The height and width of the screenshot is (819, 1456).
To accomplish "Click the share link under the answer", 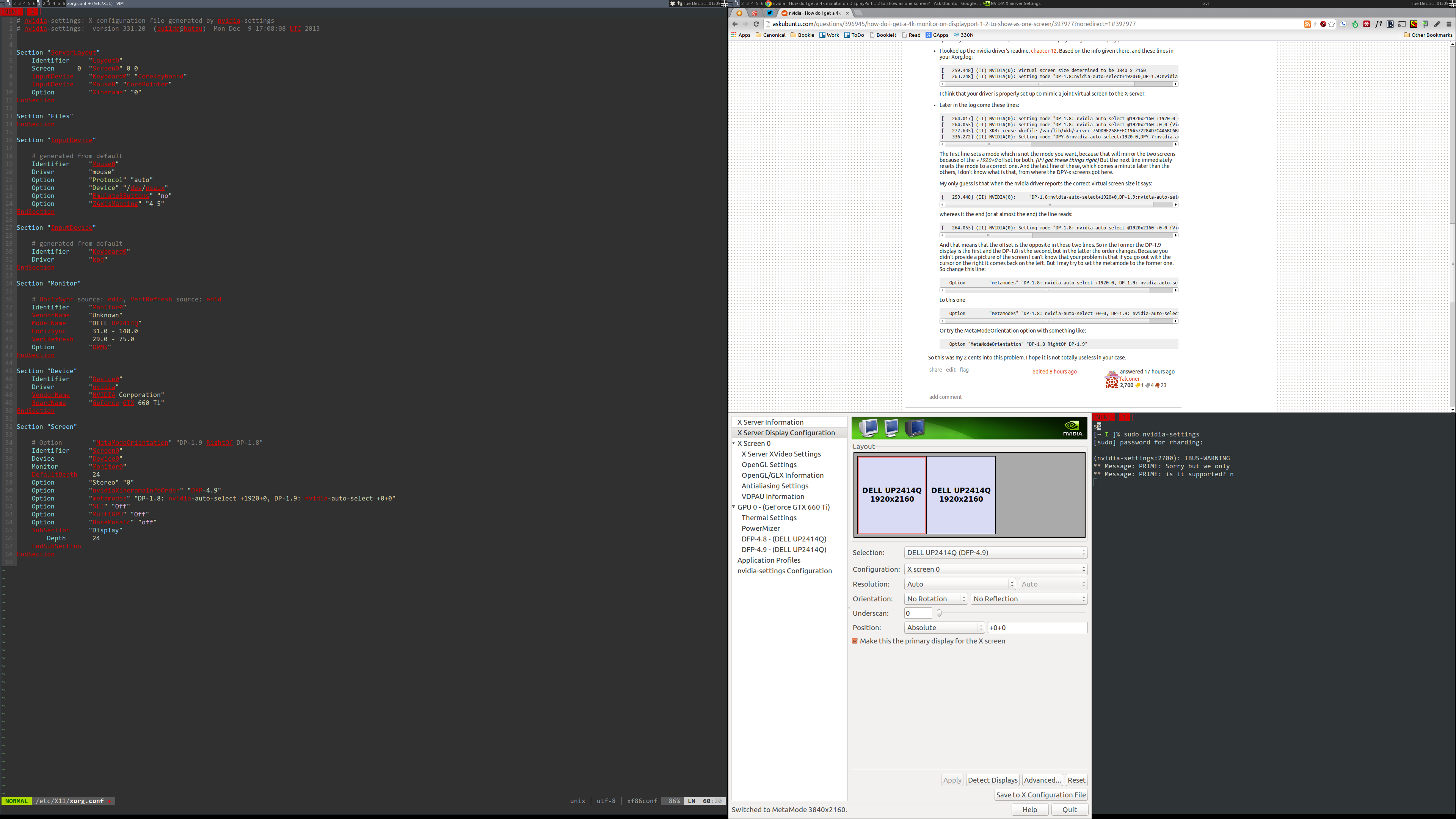I will (x=935, y=370).
